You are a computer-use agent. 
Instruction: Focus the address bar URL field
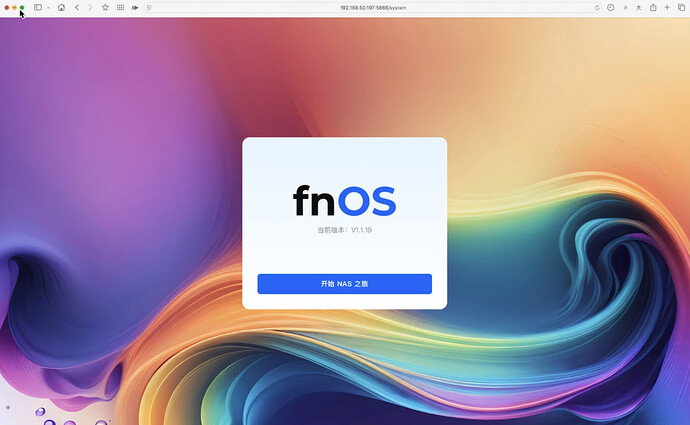pyautogui.click(x=373, y=7)
